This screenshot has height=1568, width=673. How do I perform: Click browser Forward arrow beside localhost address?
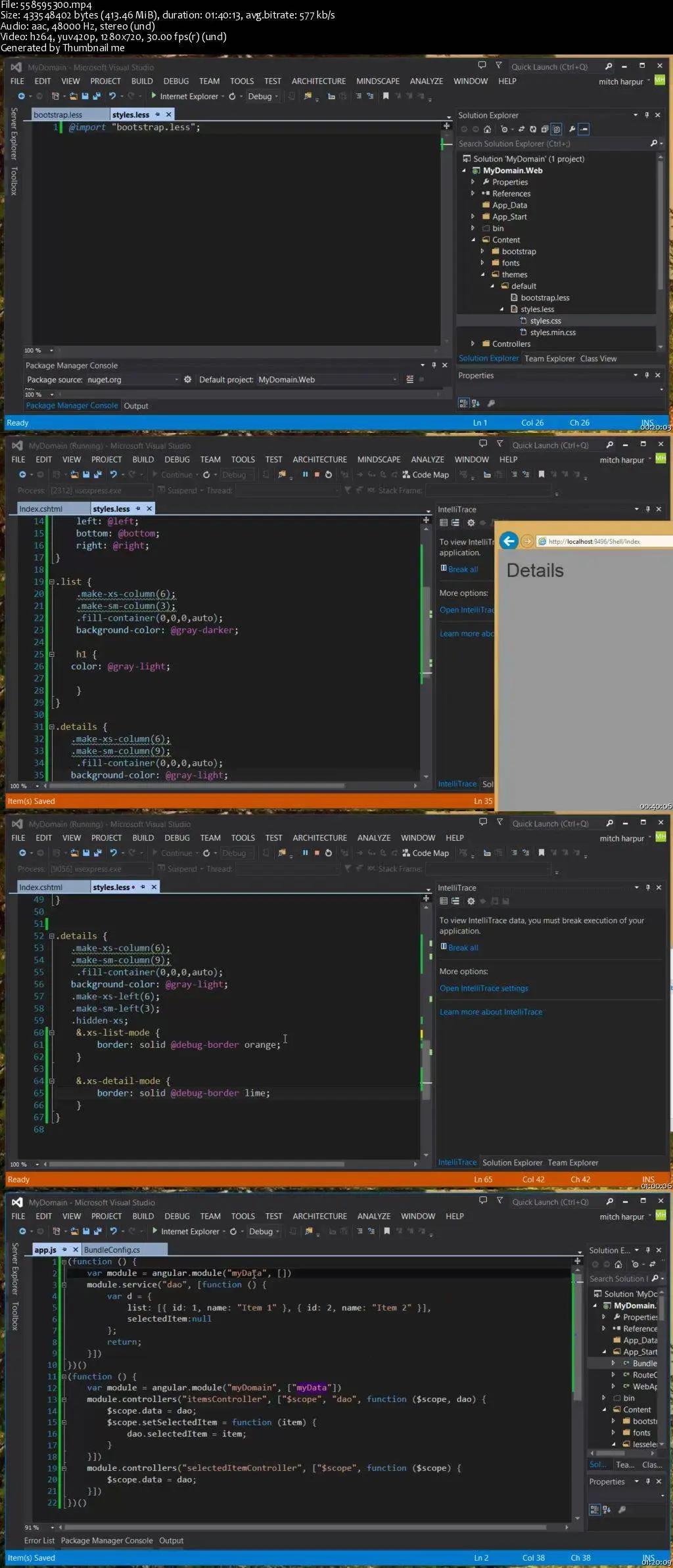point(527,541)
